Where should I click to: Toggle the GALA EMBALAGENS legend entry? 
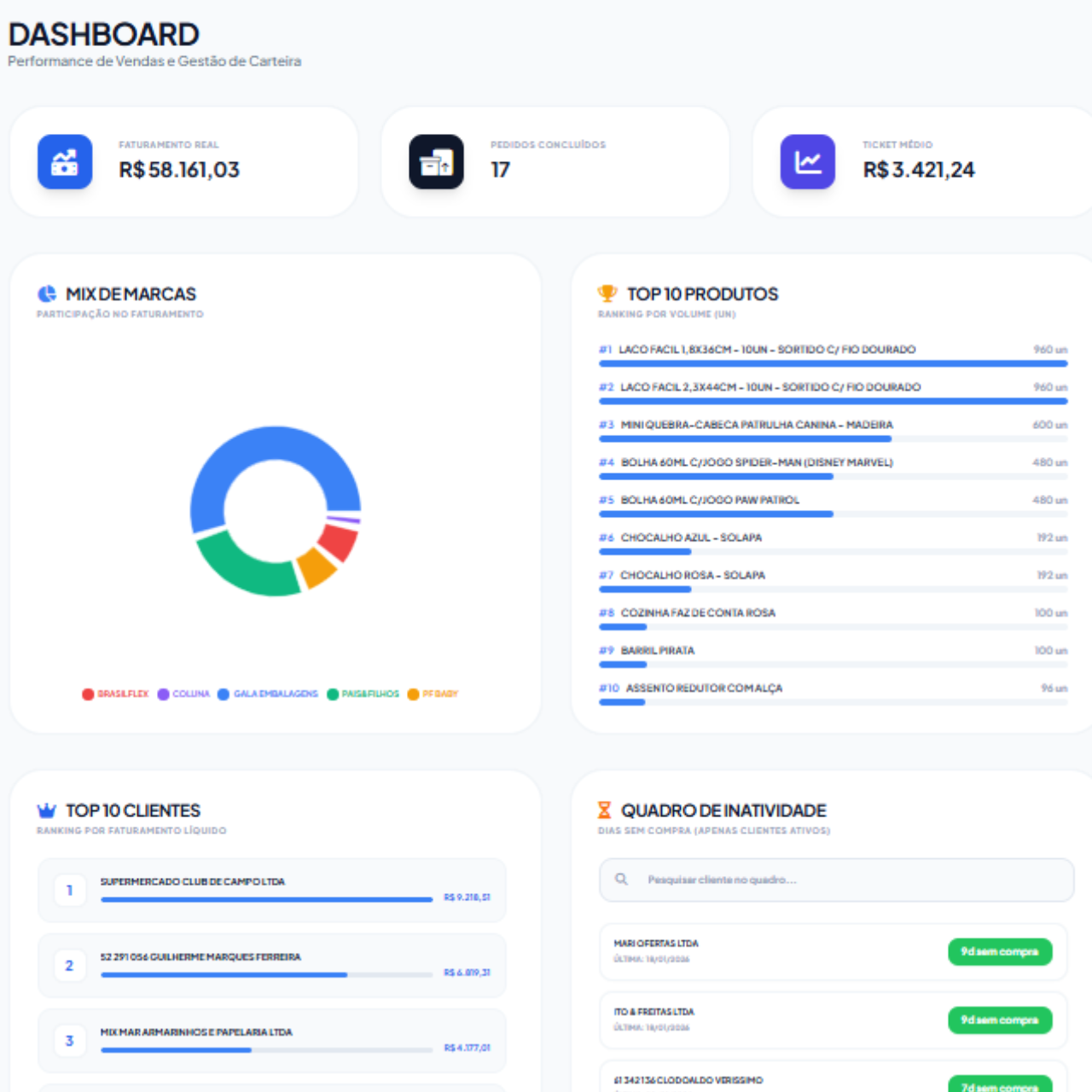point(268,694)
